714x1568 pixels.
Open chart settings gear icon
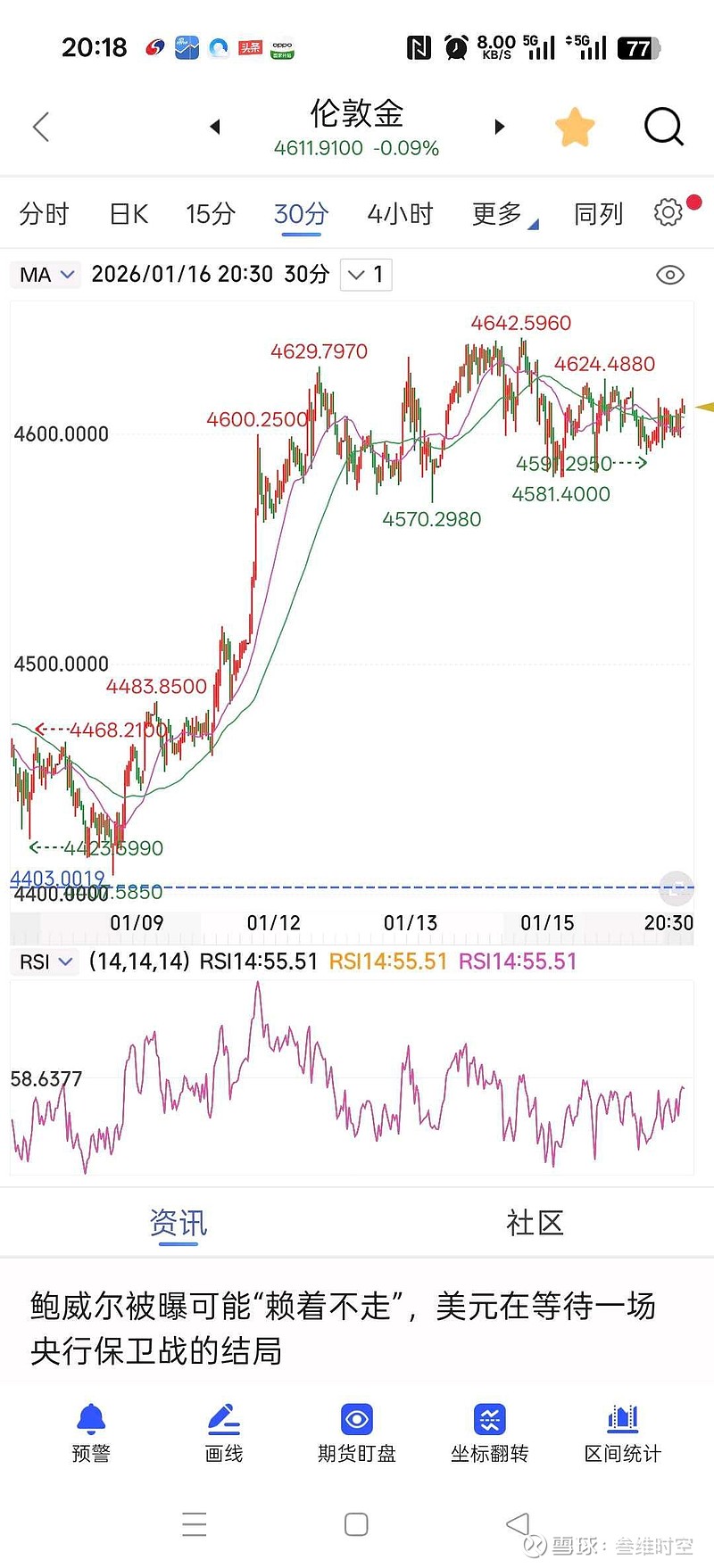668,212
